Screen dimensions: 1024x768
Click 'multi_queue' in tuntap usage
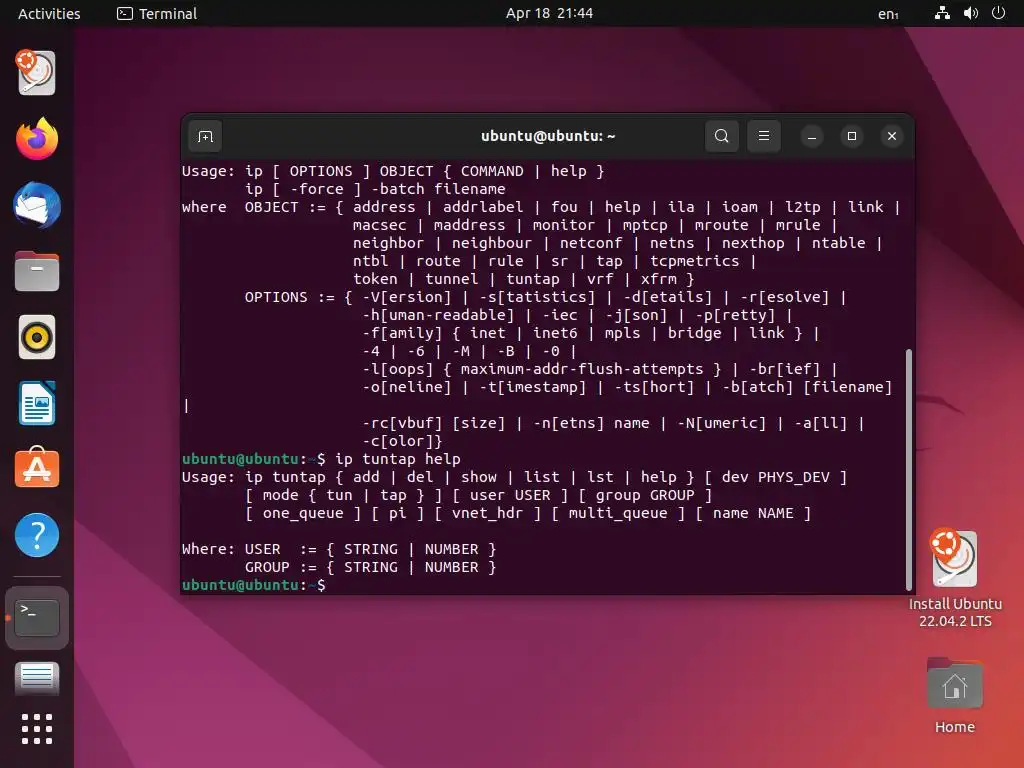click(x=618, y=513)
